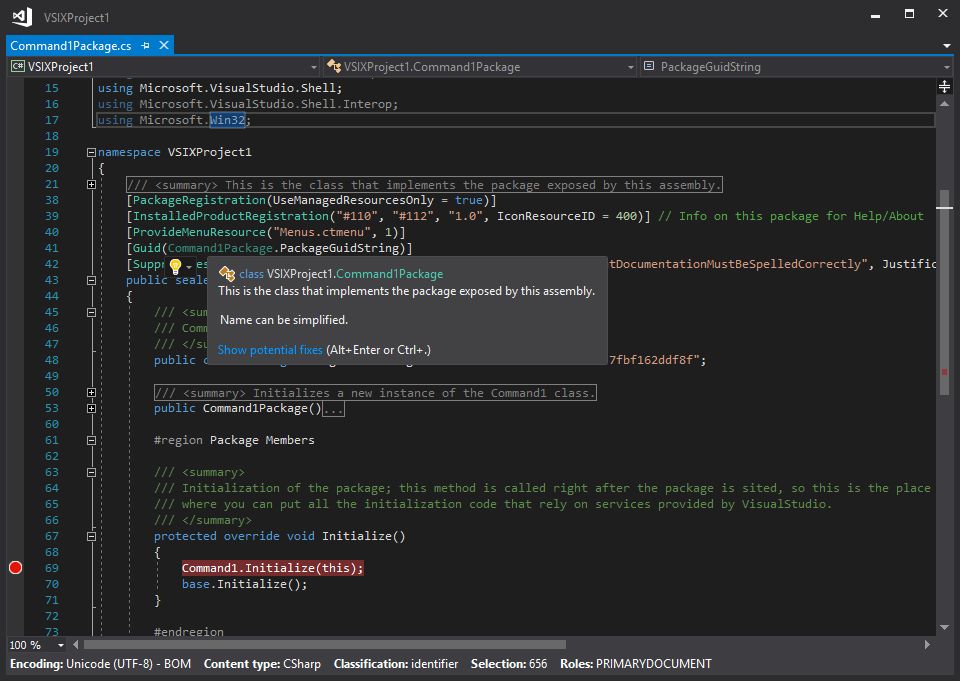The width and height of the screenshot is (960, 681).
Task: Click 'protected override void Initialize()' declaration
Action: [279, 536]
